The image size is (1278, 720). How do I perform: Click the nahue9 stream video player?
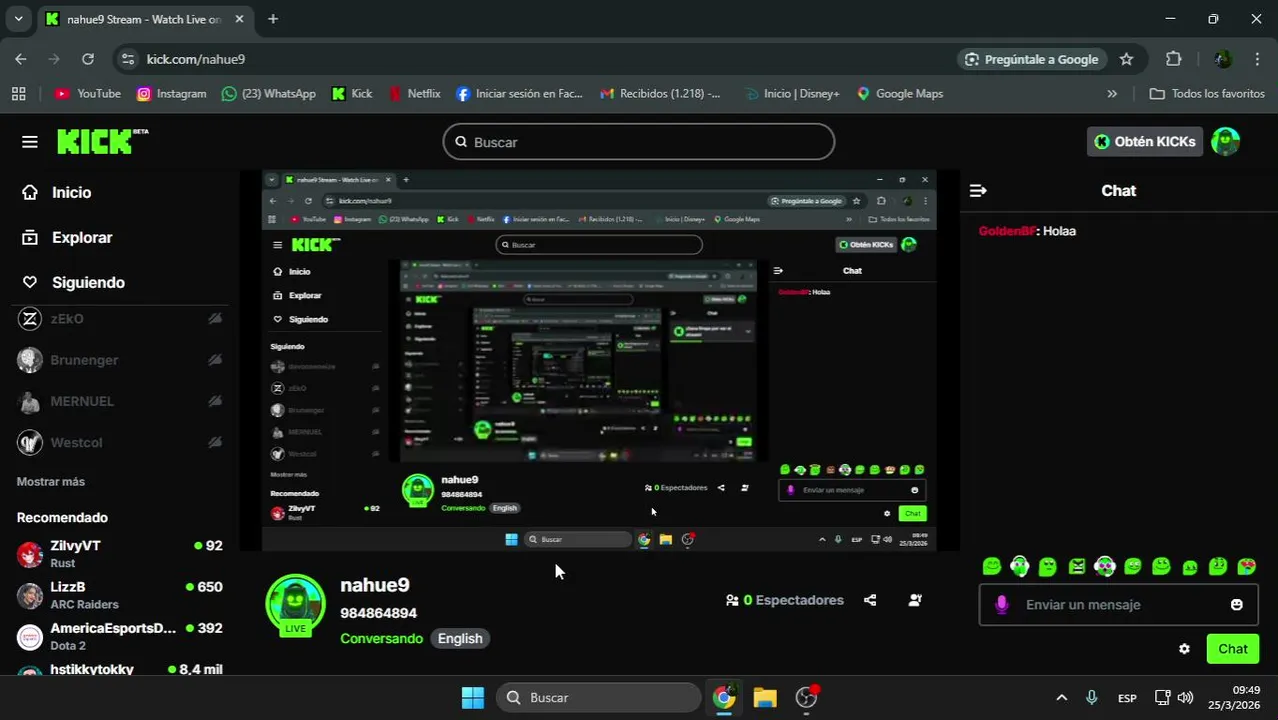(x=598, y=360)
